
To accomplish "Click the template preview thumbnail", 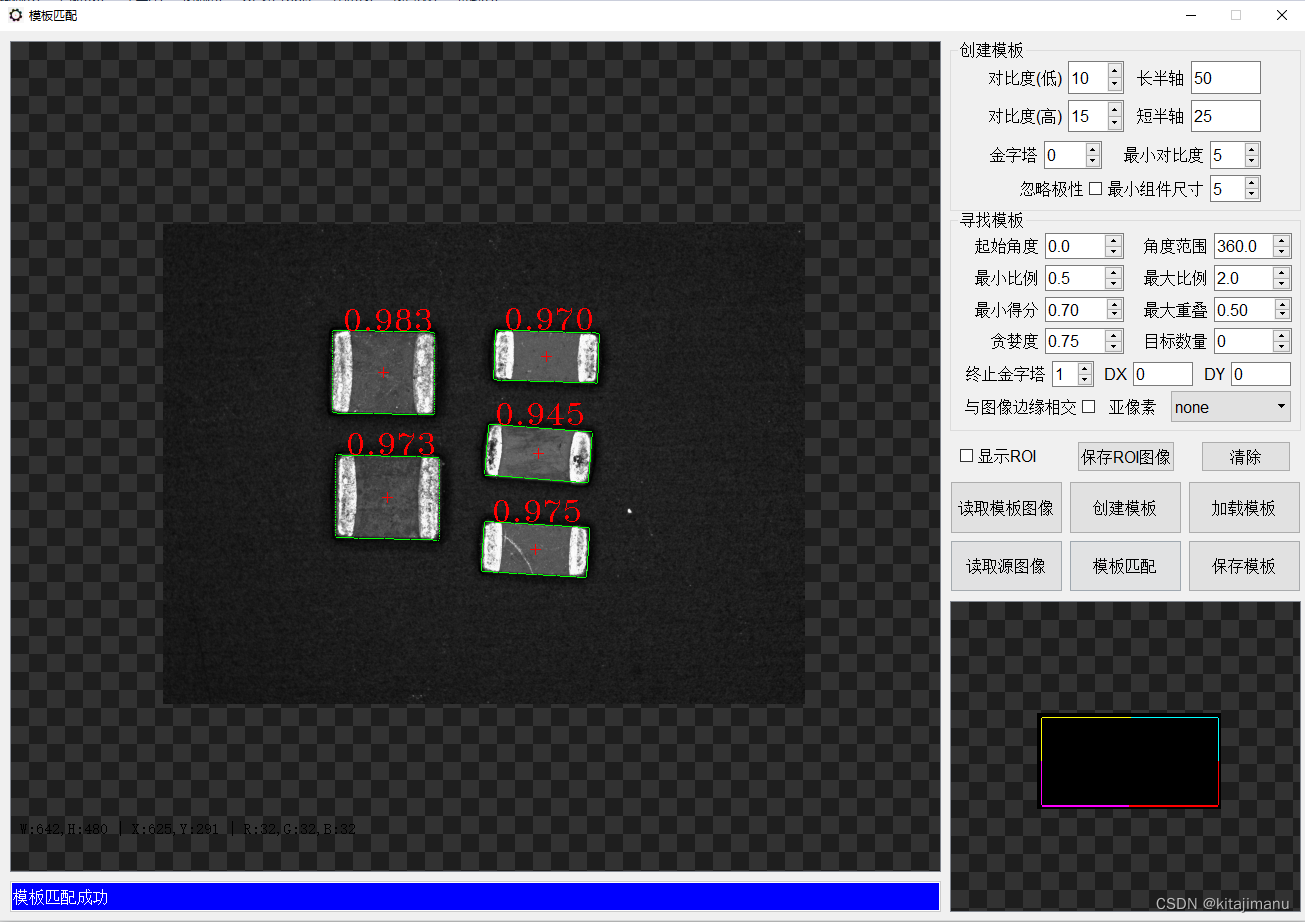I will click(x=1130, y=761).
